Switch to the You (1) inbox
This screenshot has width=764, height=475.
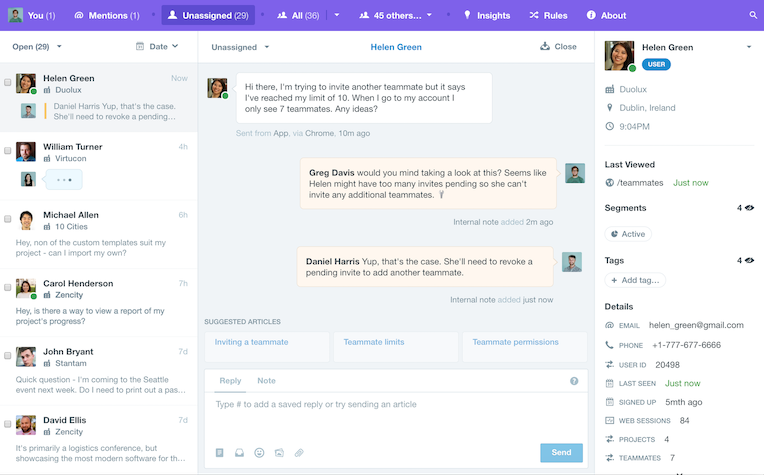coord(32,15)
